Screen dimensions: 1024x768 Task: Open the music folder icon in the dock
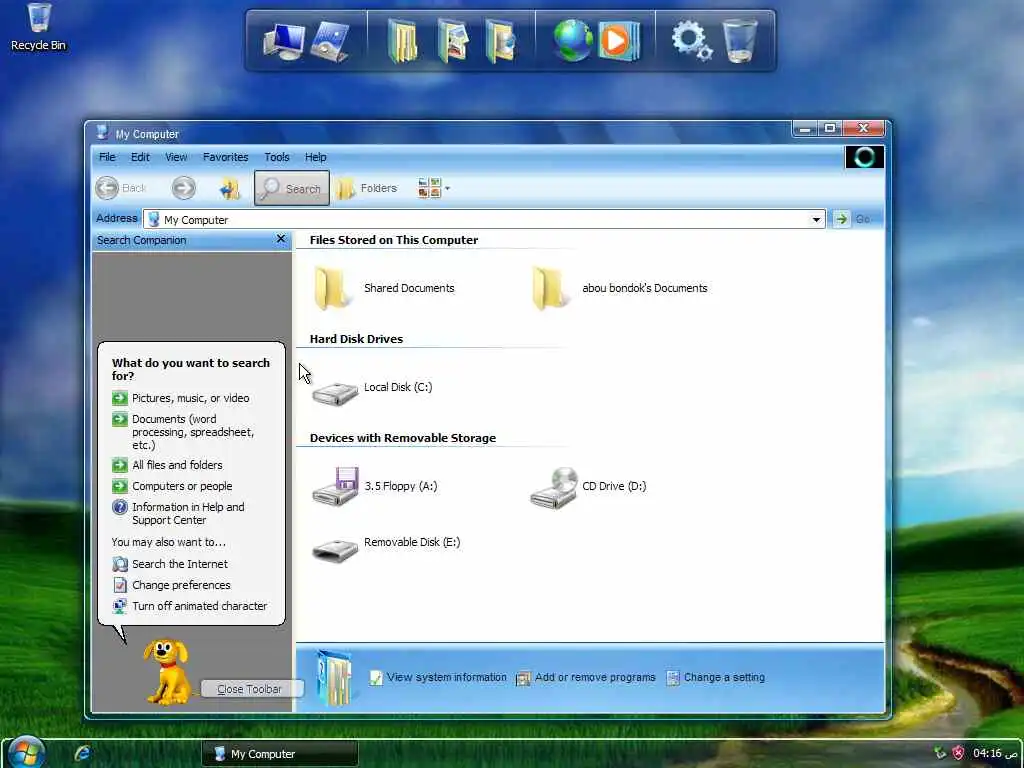click(x=500, y=42)
